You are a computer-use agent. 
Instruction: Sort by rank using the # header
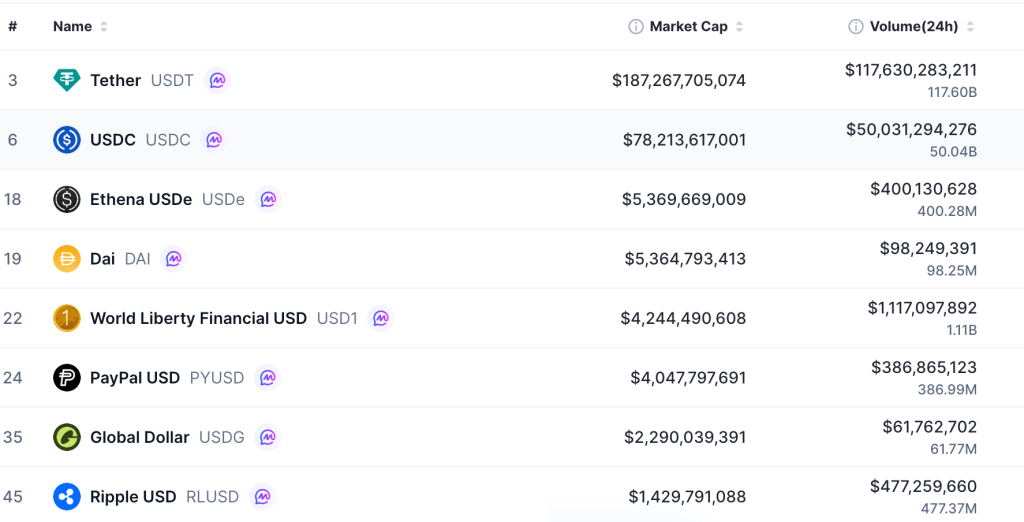12,27
